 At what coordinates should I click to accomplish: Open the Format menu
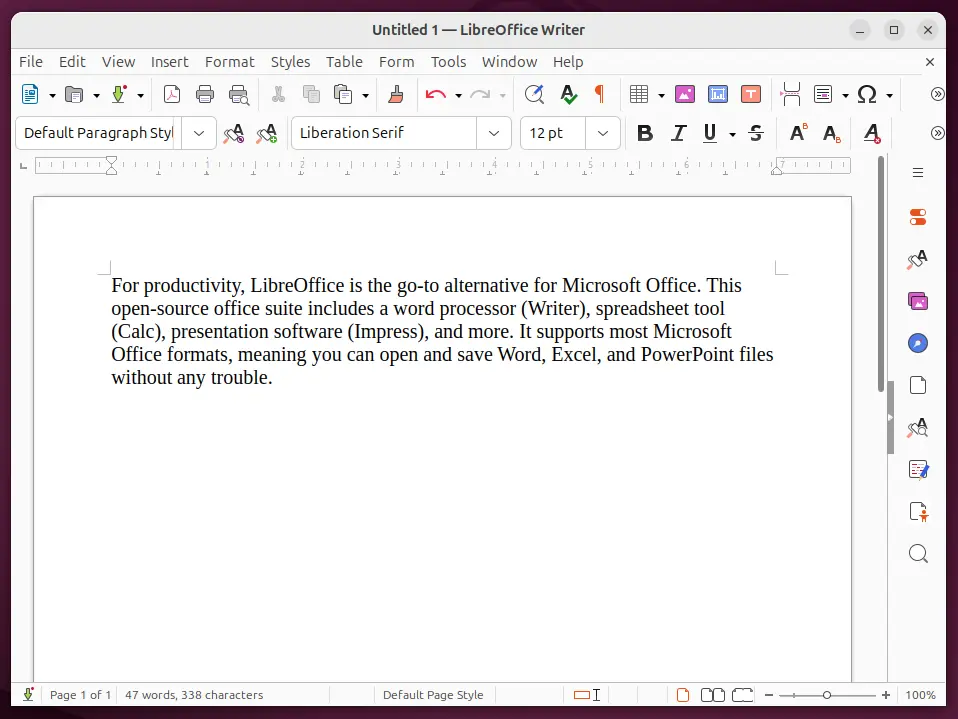point(229,62)
